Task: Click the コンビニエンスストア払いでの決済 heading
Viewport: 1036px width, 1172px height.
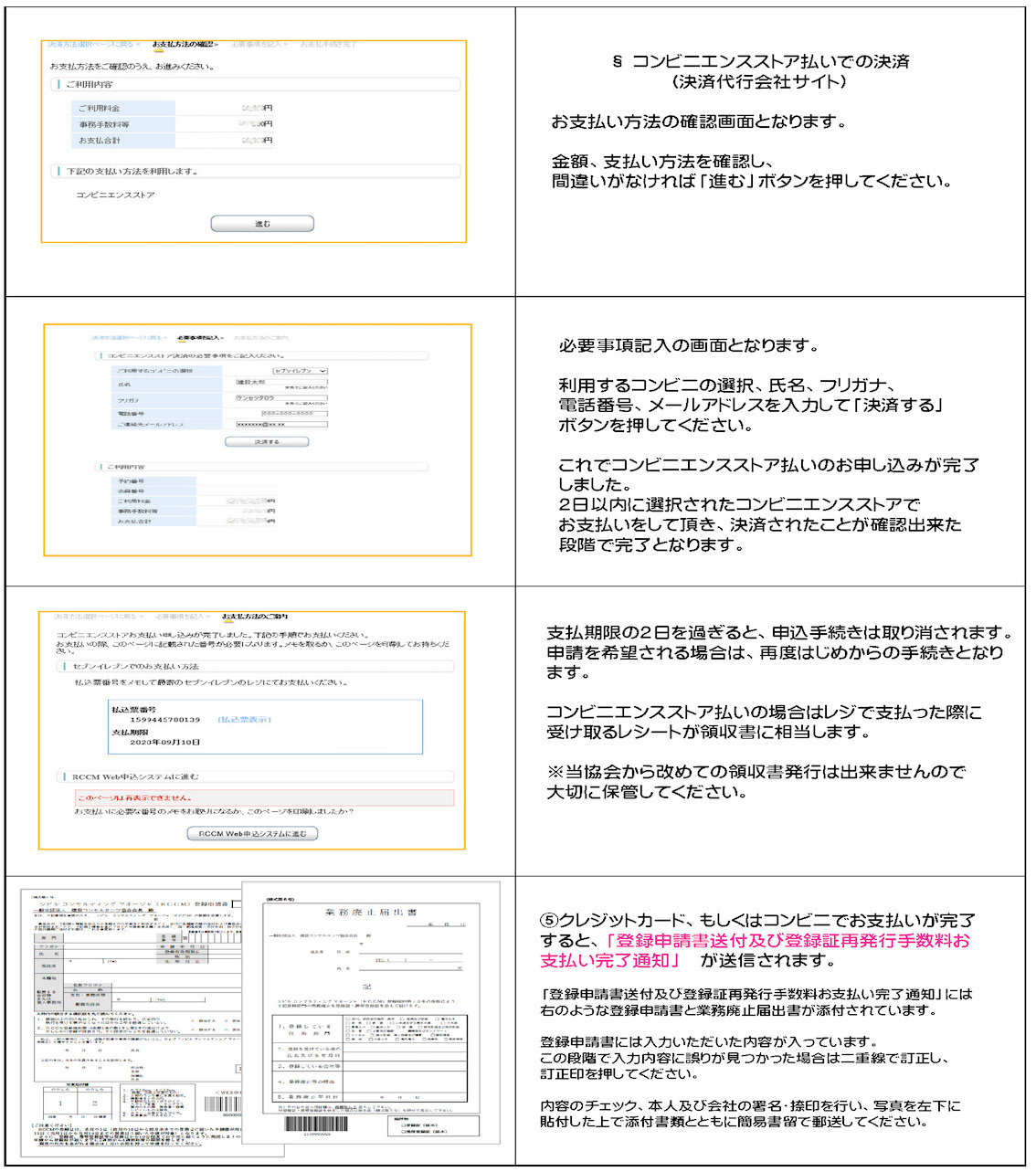Action: pos(761,62)
